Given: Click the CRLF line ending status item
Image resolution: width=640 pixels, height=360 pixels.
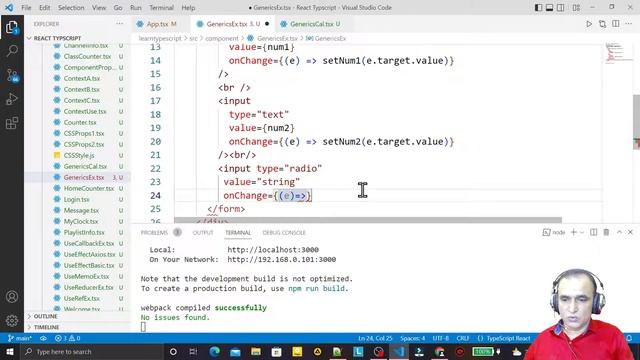Looking at the screenshot, I should pyautogui.click(x=462, y=338).
